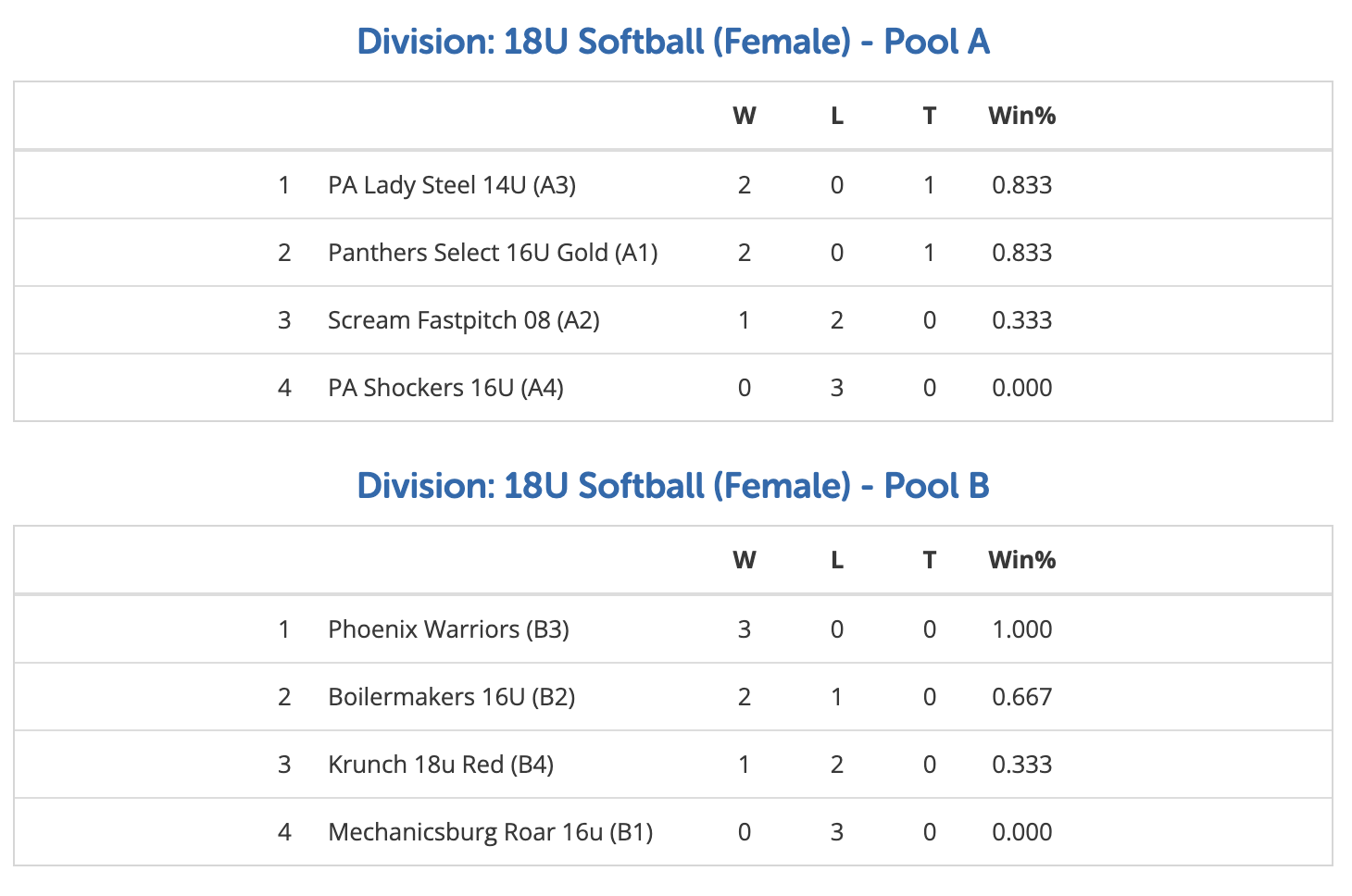This screenshot has height=896, width=1352.
Task: Click Pool B T column header
Action: coord(930,560)
